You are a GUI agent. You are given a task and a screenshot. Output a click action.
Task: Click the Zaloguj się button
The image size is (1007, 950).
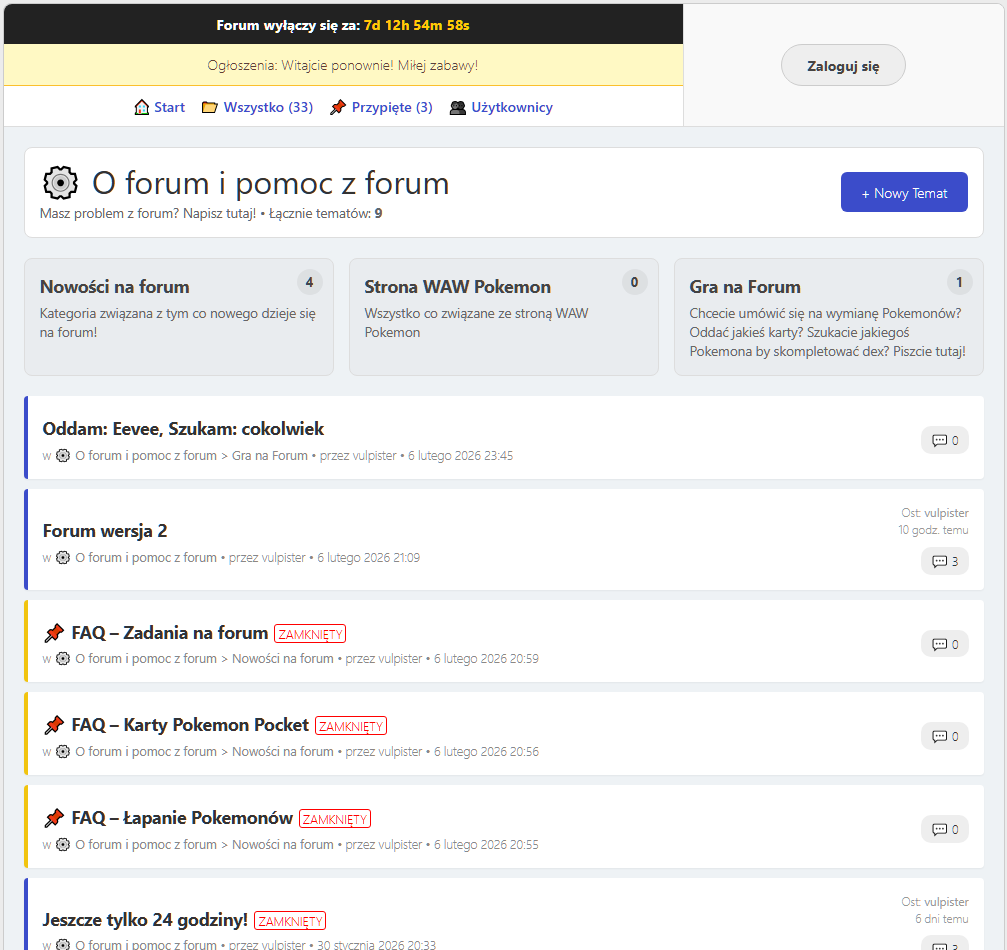(842, 64)
